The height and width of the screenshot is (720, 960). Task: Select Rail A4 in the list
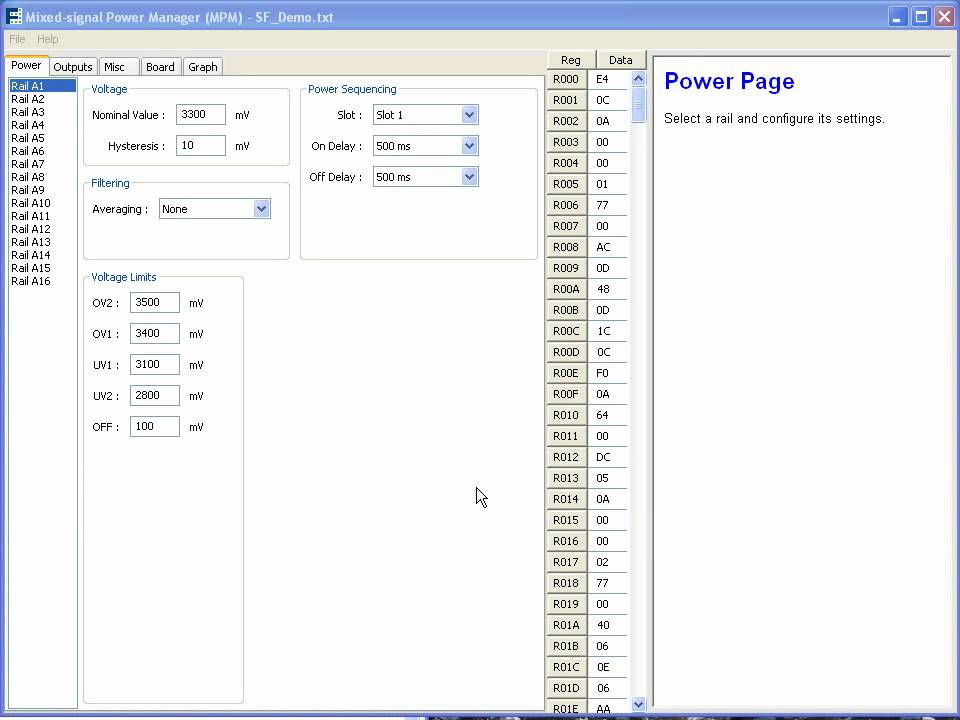42,125
